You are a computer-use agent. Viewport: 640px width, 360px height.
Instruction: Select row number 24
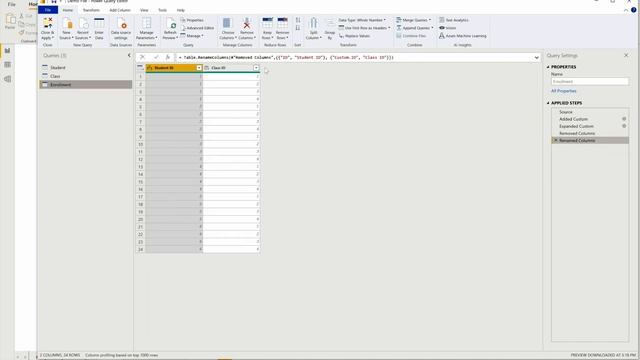[x=140, y=249]
